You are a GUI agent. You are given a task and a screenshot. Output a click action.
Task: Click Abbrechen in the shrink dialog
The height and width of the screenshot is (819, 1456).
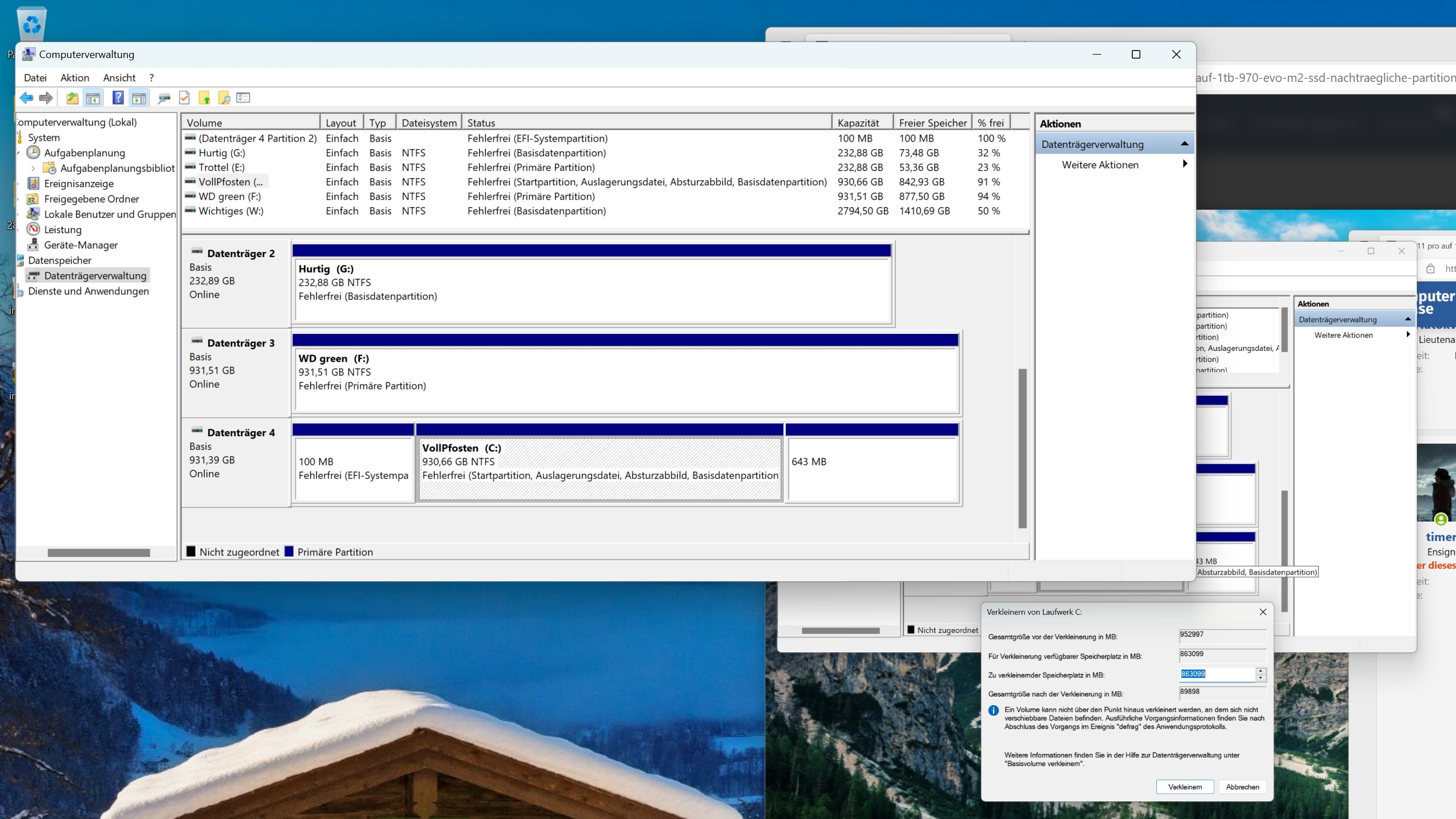click(x=1242, y=787)
